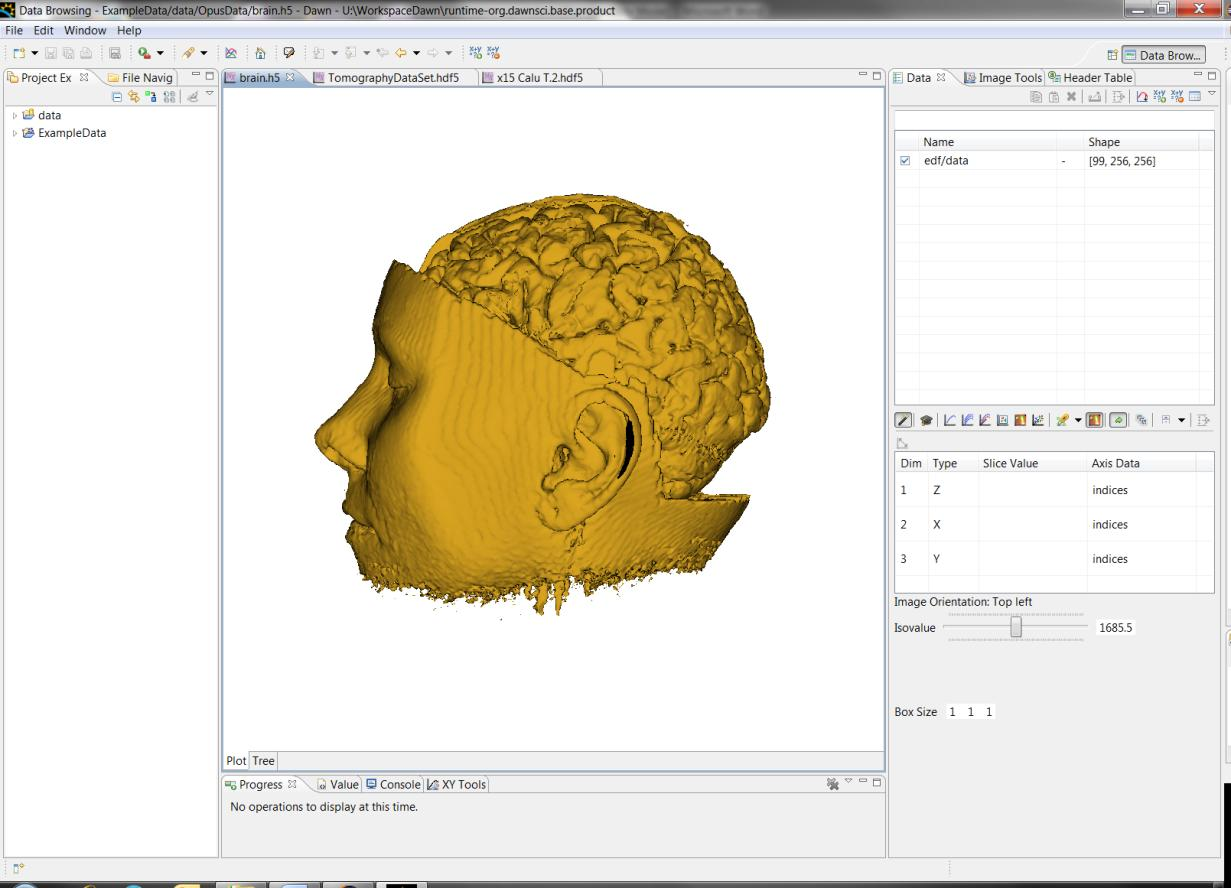Click remove-all icon in Progress panel
This screenshot has width=1231, height=888.
tap(832, 785)
